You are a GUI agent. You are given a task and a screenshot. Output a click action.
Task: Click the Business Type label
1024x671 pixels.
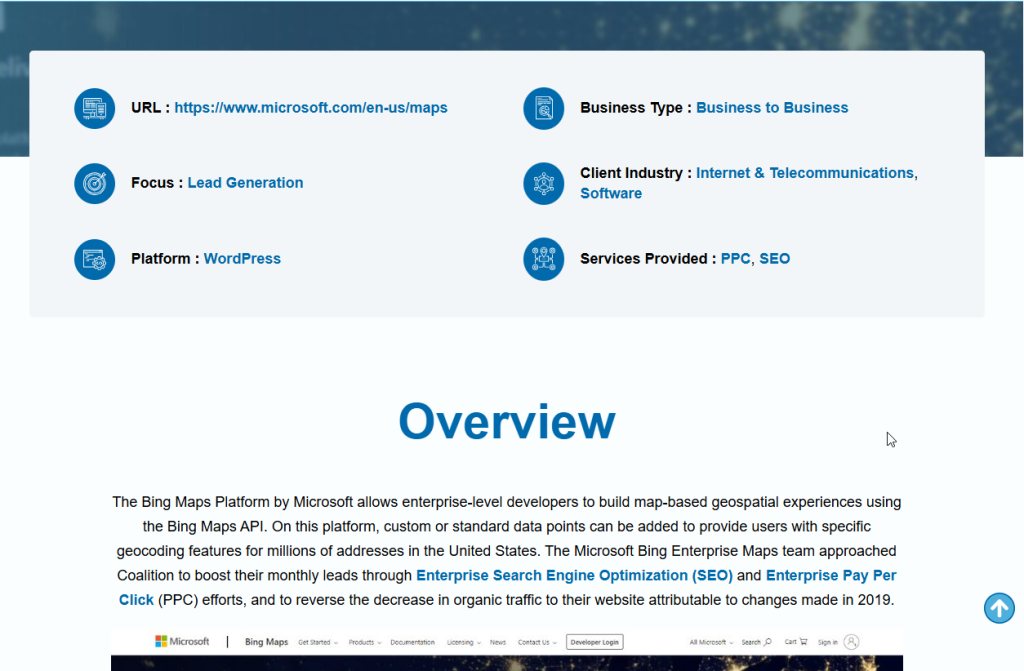click(635, 108)
